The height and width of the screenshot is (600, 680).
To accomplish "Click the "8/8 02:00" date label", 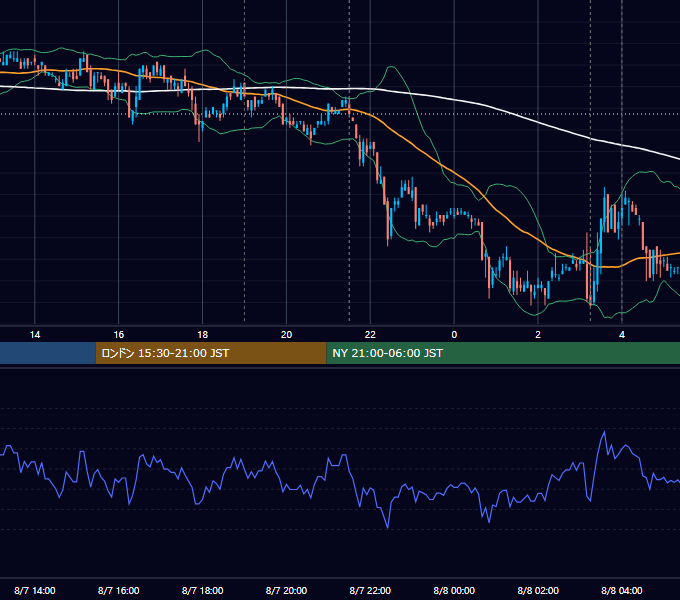I will click(x=538, y=590).
